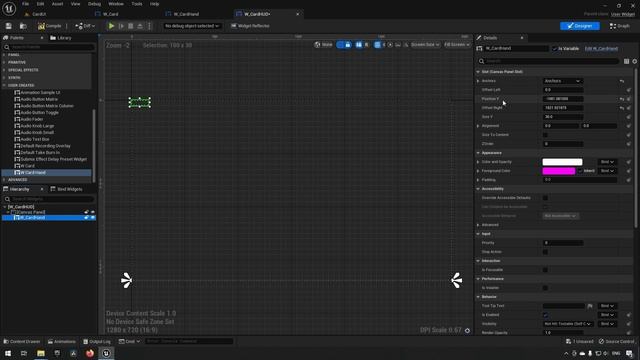The image size is (640, 360).
Task: Open the Debug menu
Action: point(94,4)
